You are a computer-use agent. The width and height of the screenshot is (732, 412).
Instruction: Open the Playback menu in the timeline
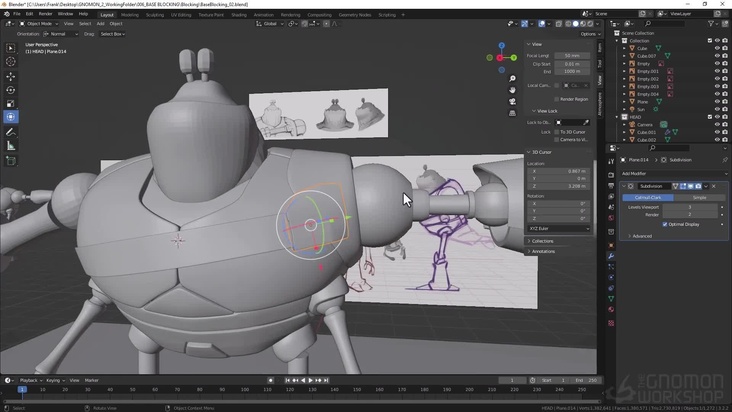point(30,380)
